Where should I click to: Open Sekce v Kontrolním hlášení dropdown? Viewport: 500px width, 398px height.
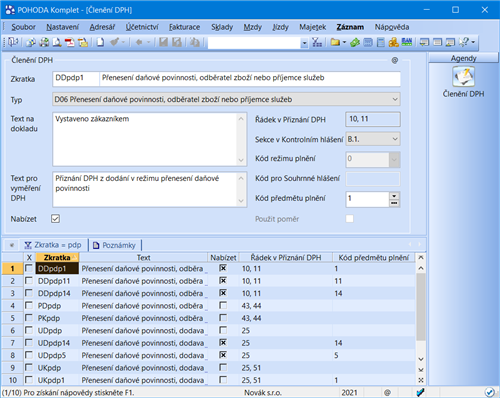(373, 139)
